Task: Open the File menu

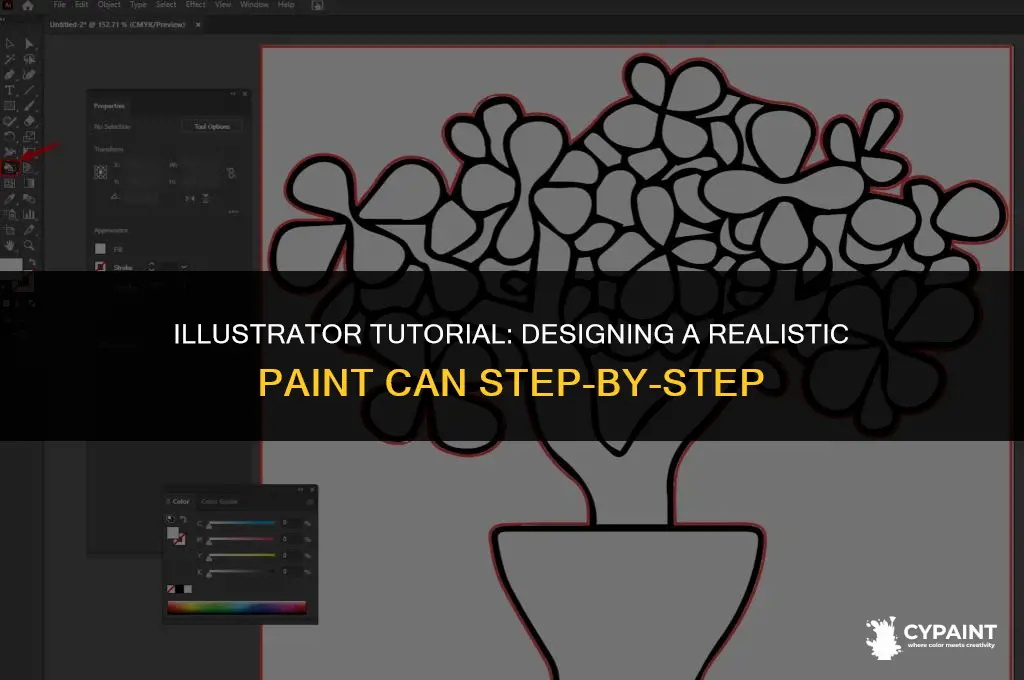Action: (x=59, y=5)
